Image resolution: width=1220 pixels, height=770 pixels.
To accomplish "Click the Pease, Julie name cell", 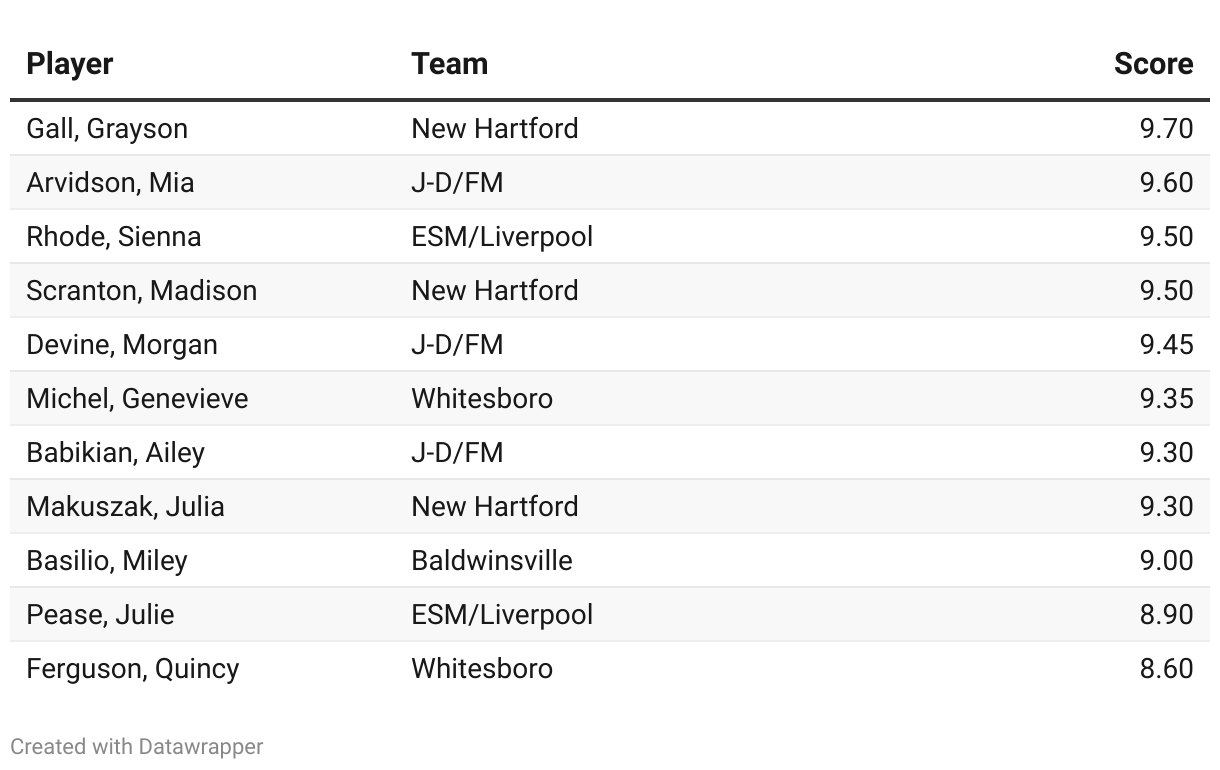I will coord(100,615).
